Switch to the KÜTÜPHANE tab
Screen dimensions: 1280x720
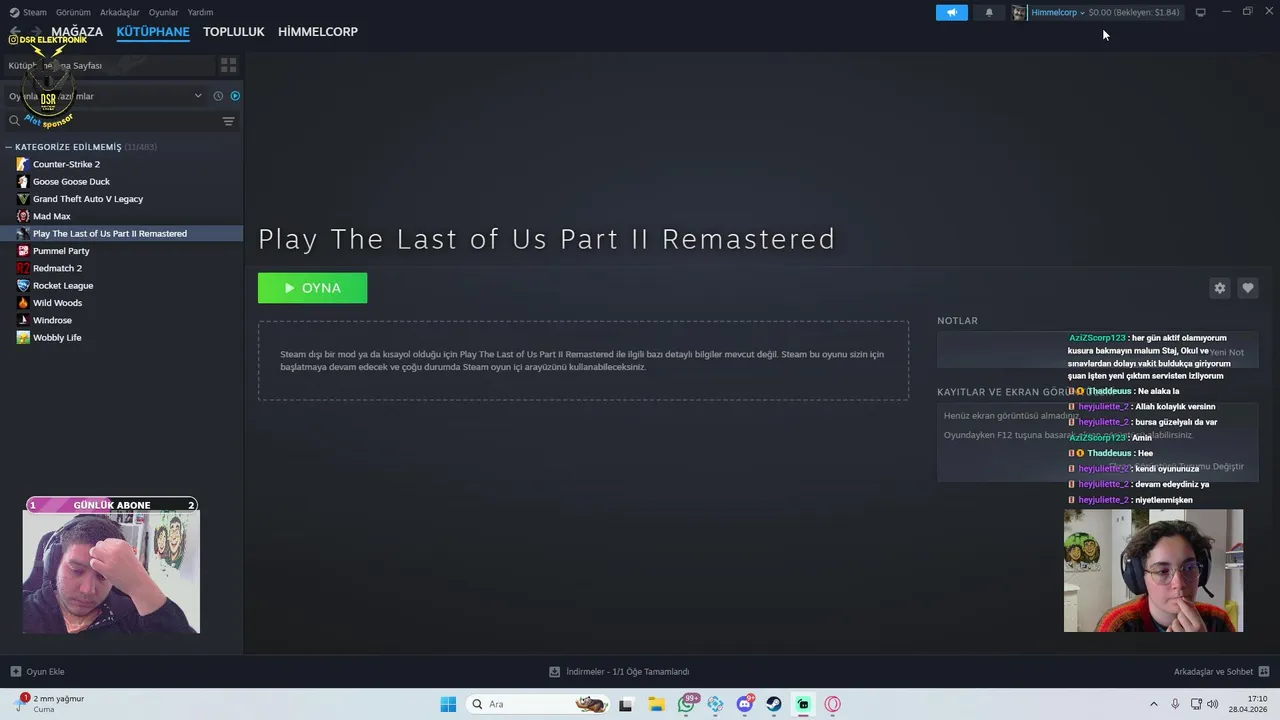click(x=153, y=31)
